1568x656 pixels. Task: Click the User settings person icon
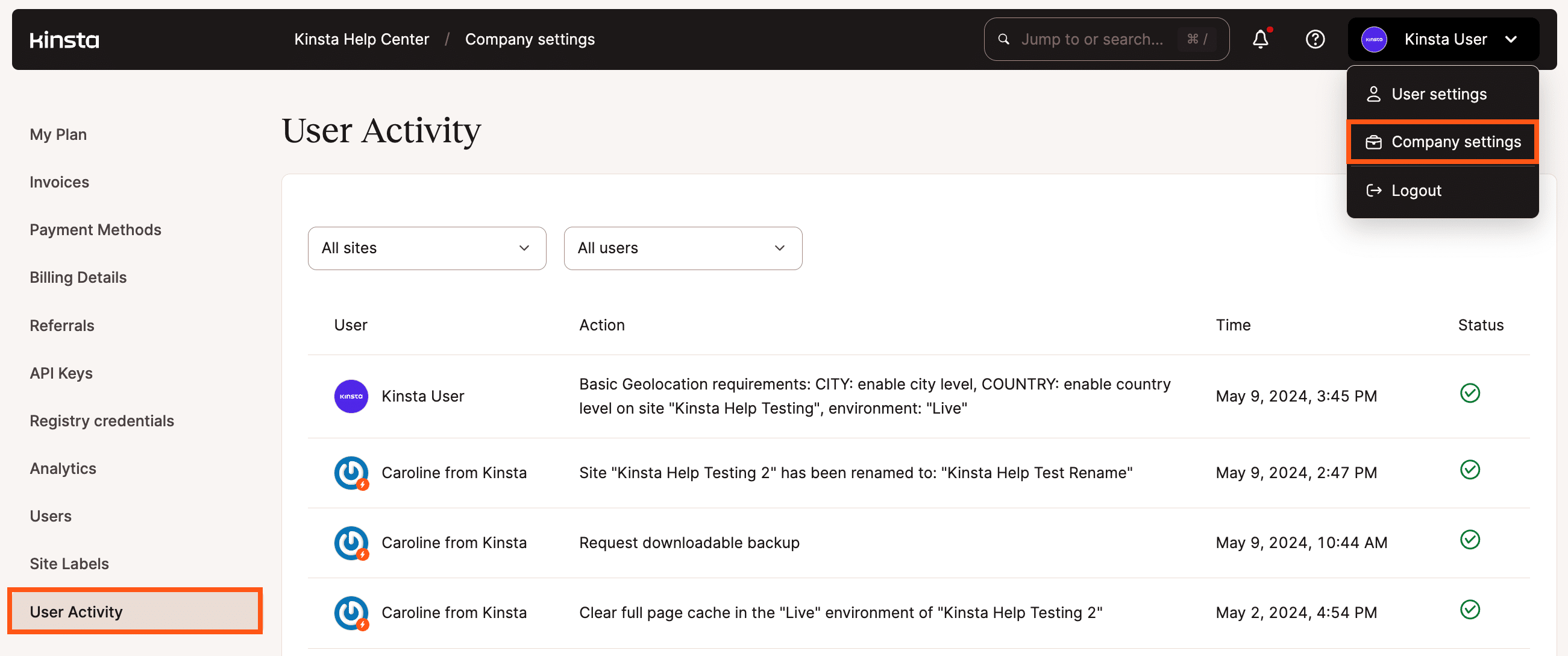coord(1375,94)
